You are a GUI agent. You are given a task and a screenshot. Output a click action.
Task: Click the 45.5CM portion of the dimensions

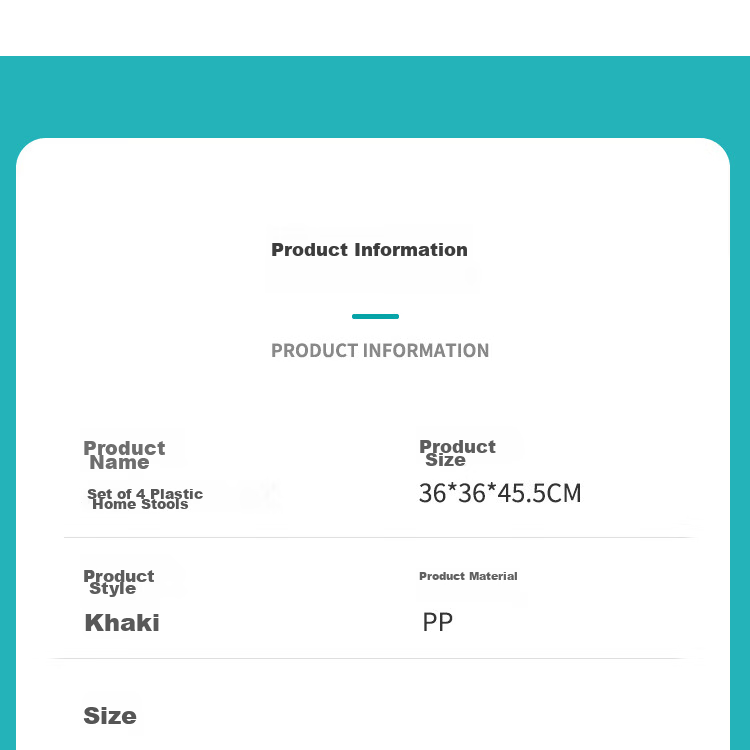(540, 493)
